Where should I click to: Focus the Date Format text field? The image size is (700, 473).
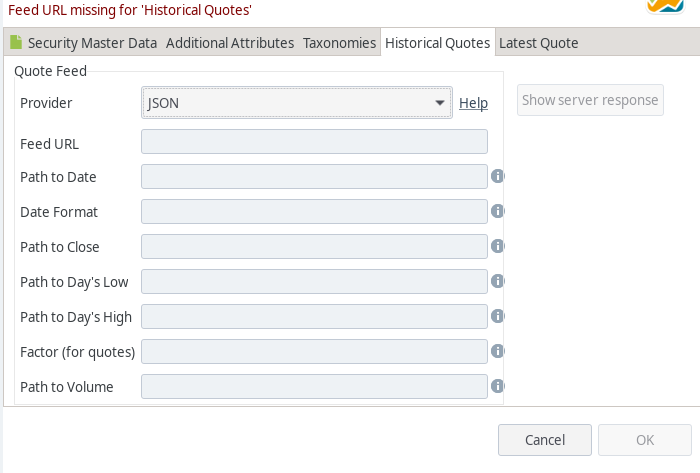coord(314,211)
